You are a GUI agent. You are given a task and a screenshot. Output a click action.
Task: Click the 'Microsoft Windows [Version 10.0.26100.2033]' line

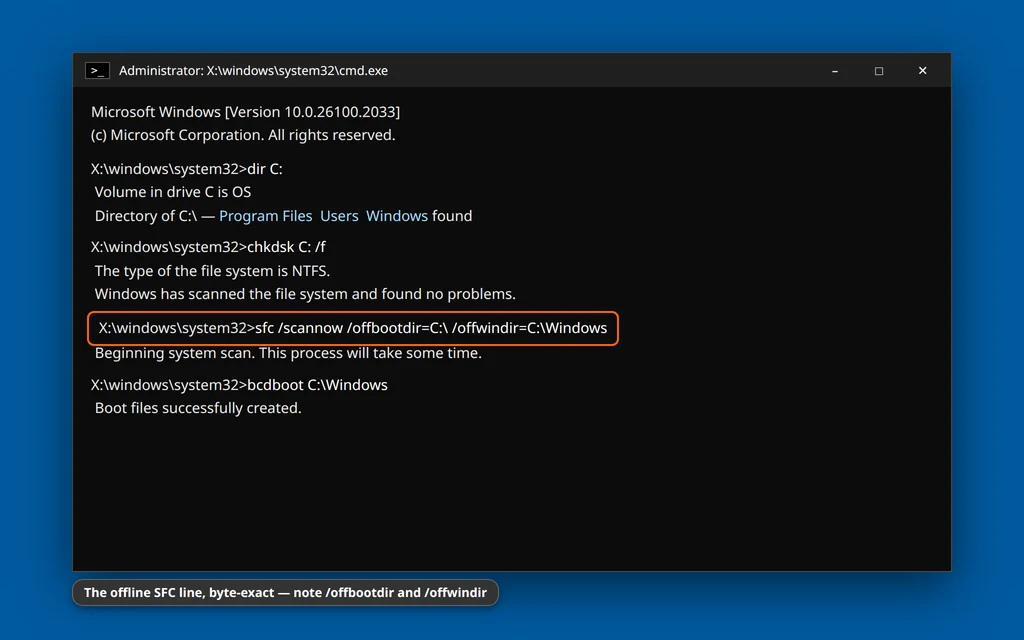[246, 112]
